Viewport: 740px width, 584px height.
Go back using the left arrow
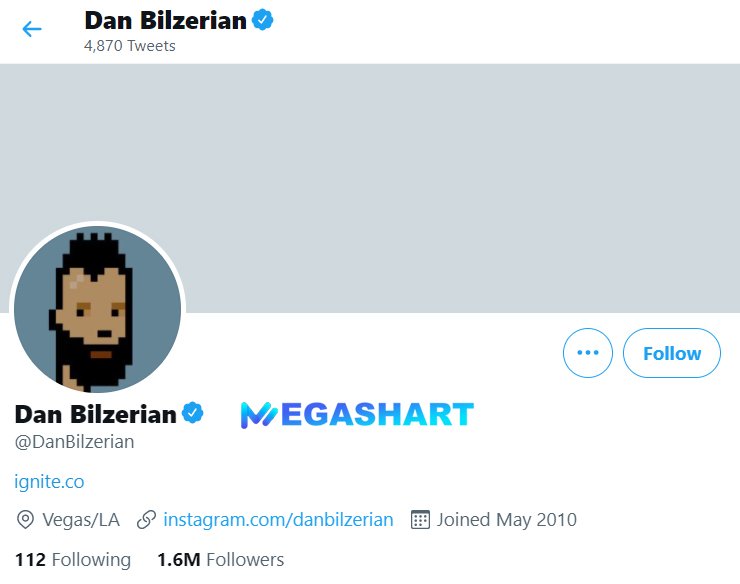pyautogui.click(x=32, y=29)
